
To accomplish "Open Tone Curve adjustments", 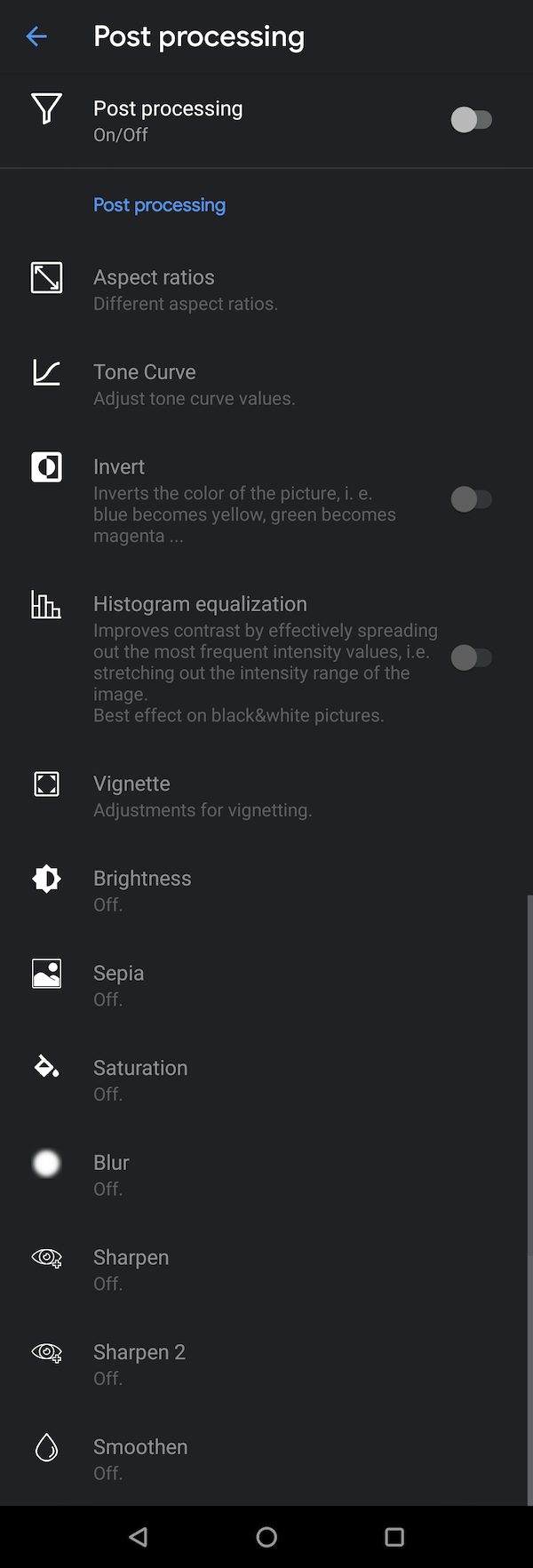I will 266,385.
